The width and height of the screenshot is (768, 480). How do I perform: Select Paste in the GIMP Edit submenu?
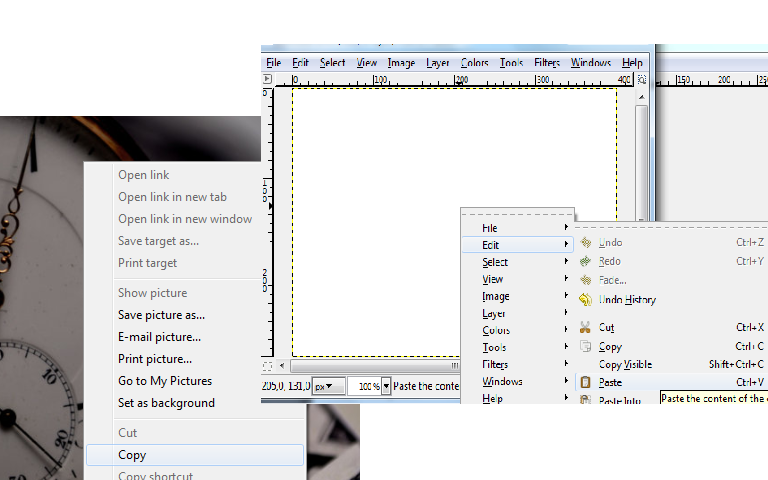point(672,382)
